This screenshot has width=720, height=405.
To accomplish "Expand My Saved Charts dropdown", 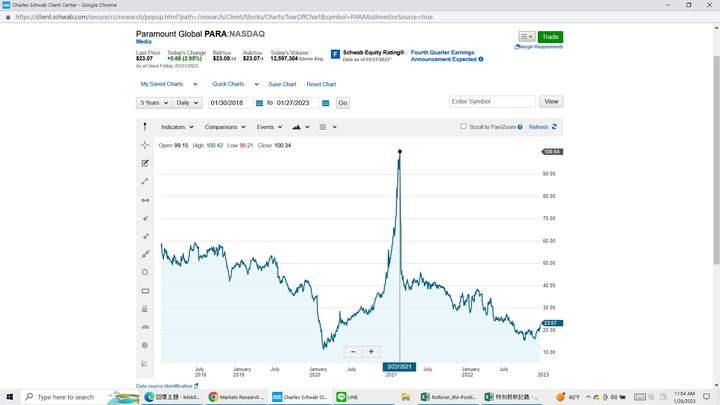I will pos(169,84).
